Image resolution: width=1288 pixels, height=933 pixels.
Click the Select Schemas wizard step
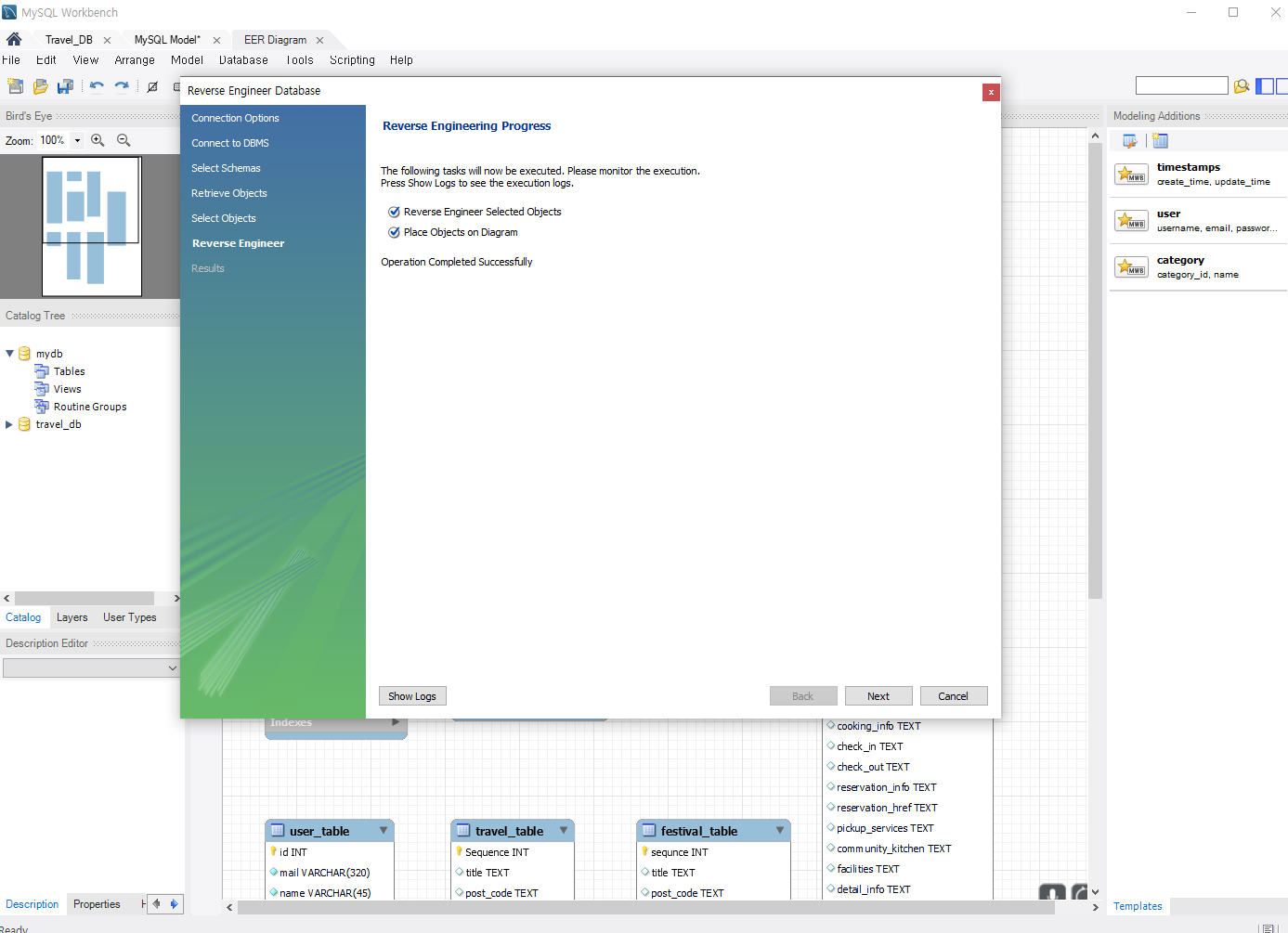226,168
